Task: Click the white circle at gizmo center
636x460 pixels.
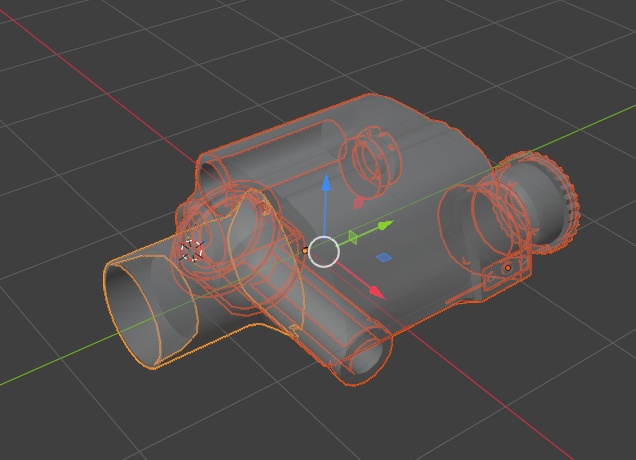Action: point(324,251)
